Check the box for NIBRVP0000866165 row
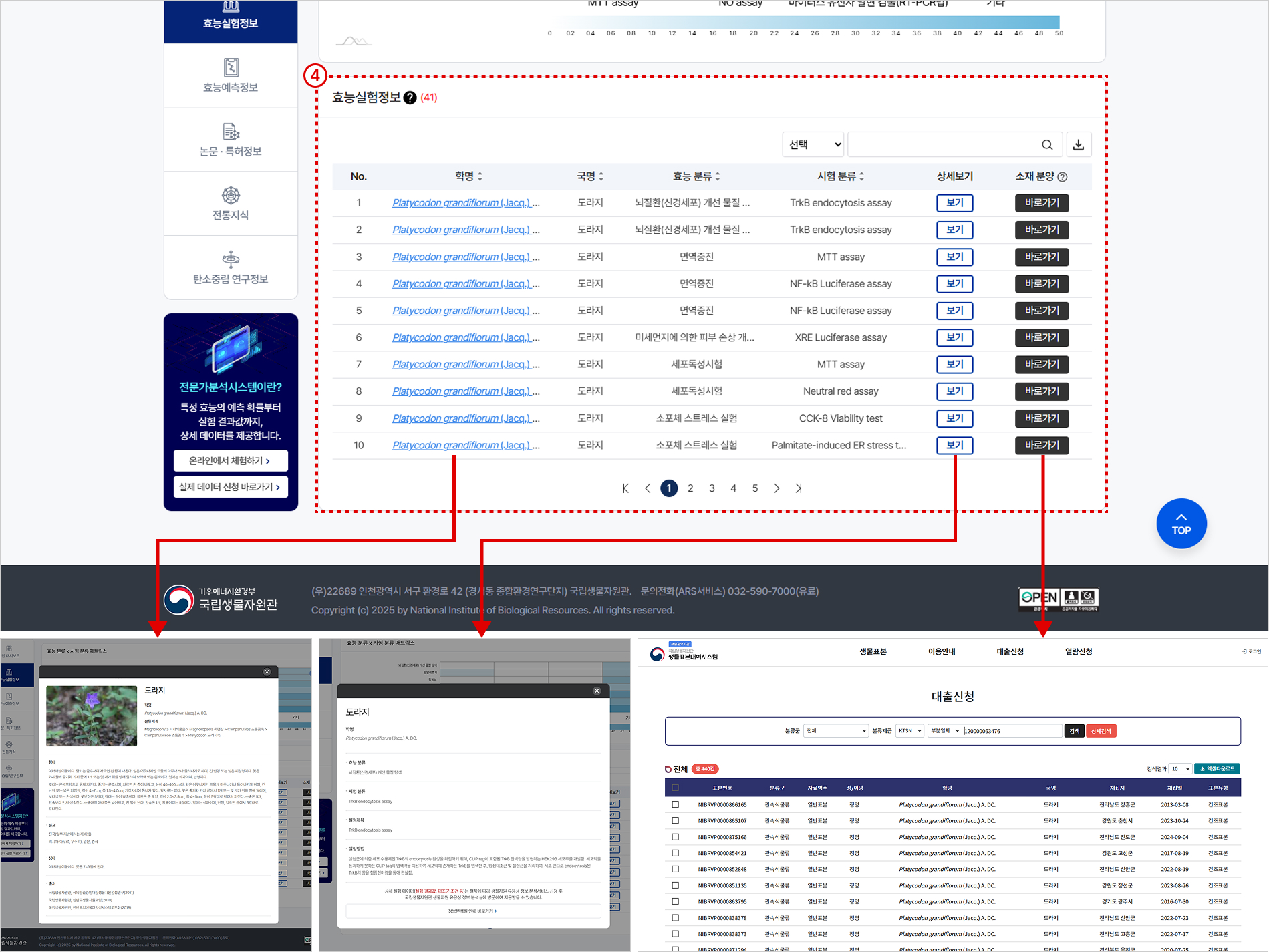 point(676,805)
